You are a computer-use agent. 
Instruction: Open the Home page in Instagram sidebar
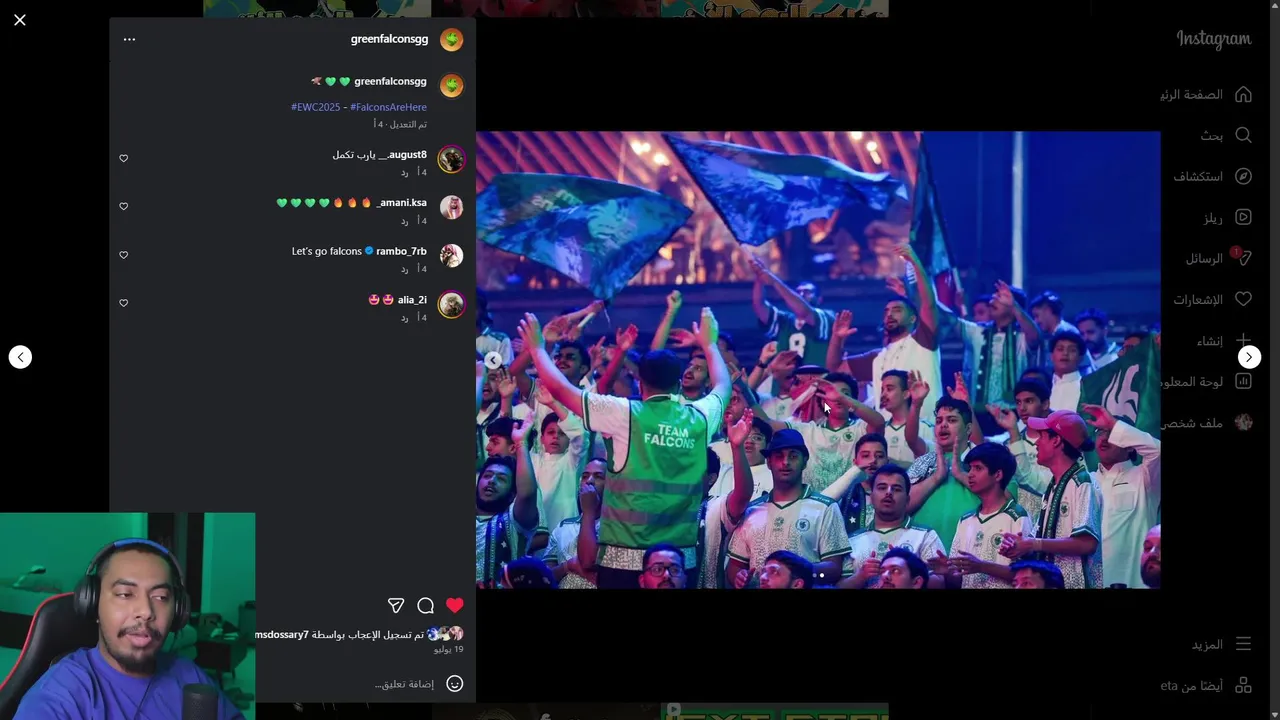point(1207,94)
